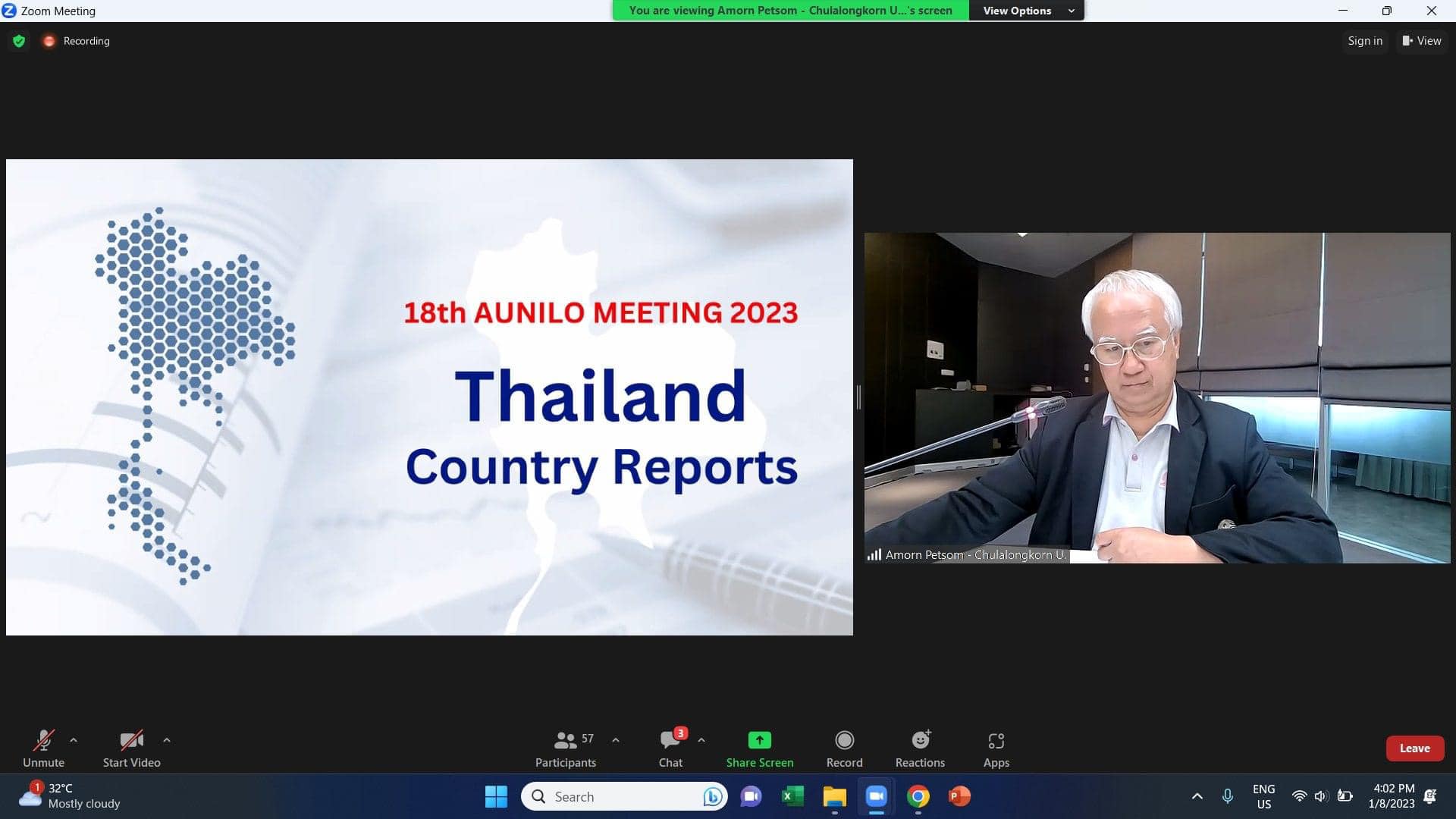
Task: Open the View layout menu
Action: [1422, 41]
